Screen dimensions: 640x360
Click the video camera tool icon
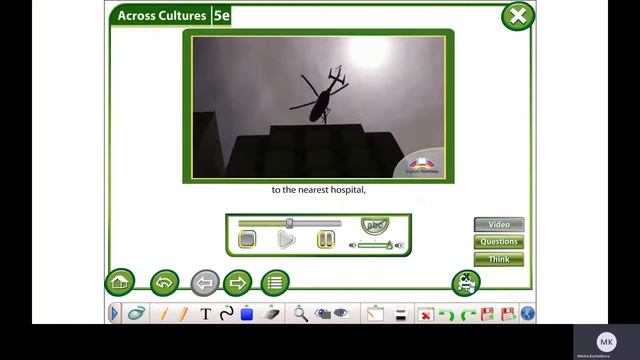coord(466,282)
